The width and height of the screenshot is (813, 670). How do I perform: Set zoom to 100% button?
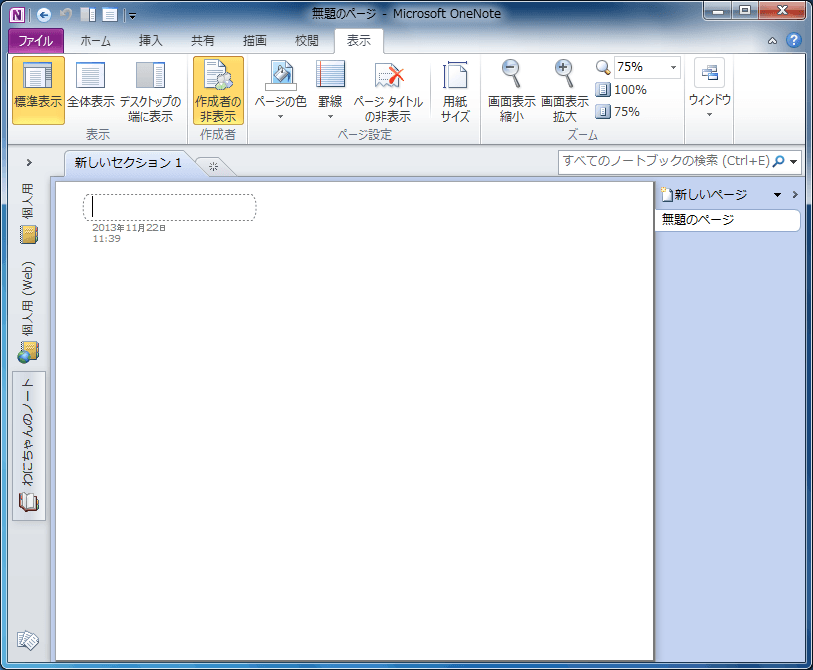coord(621,90)
